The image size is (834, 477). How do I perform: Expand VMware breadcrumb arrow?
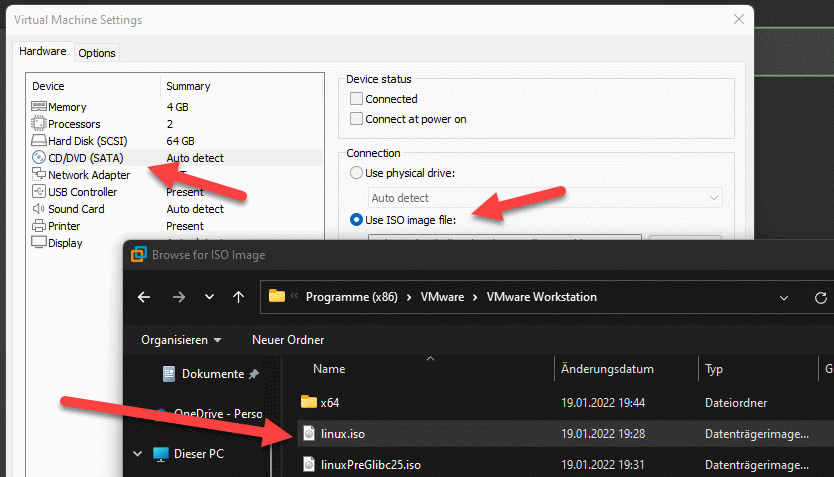[475, 297]
